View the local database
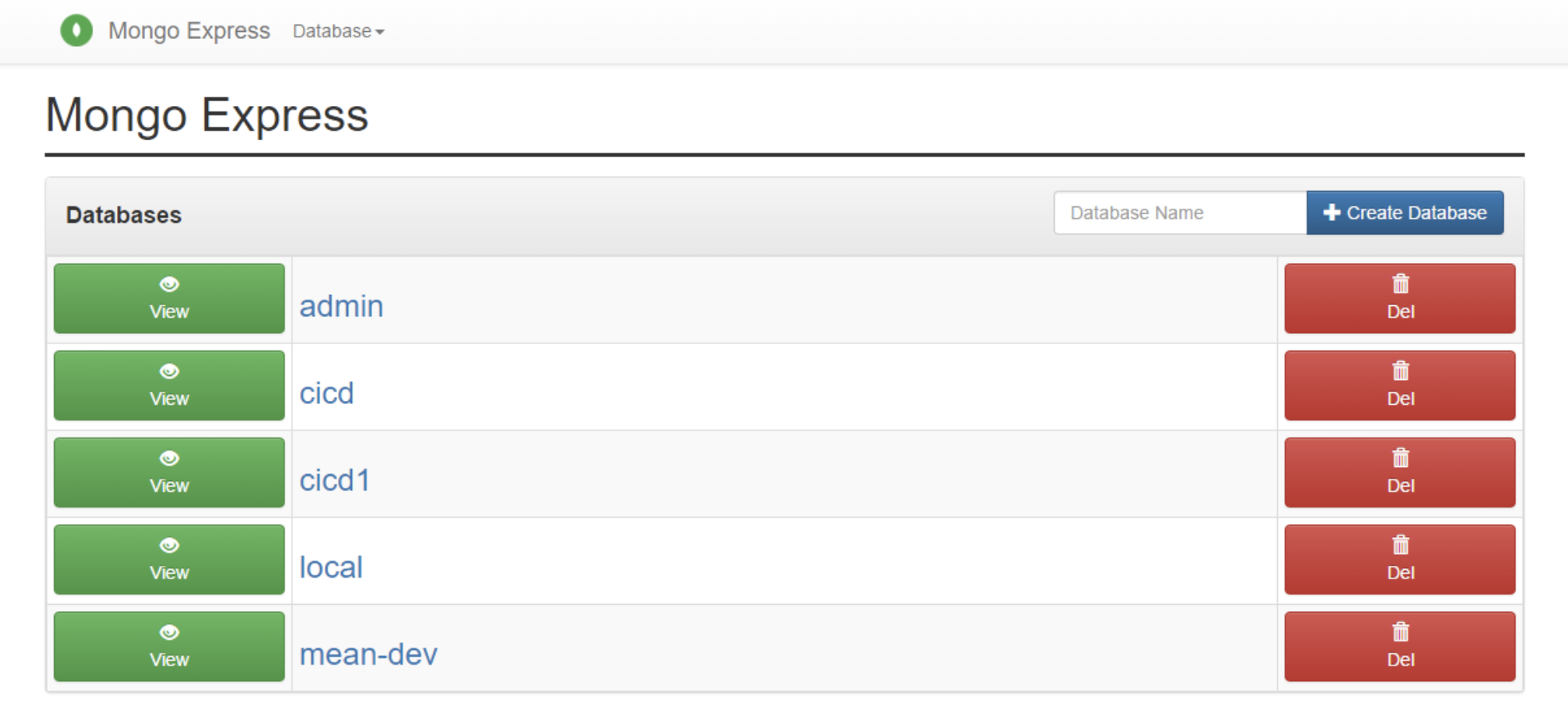 (169, 559)
